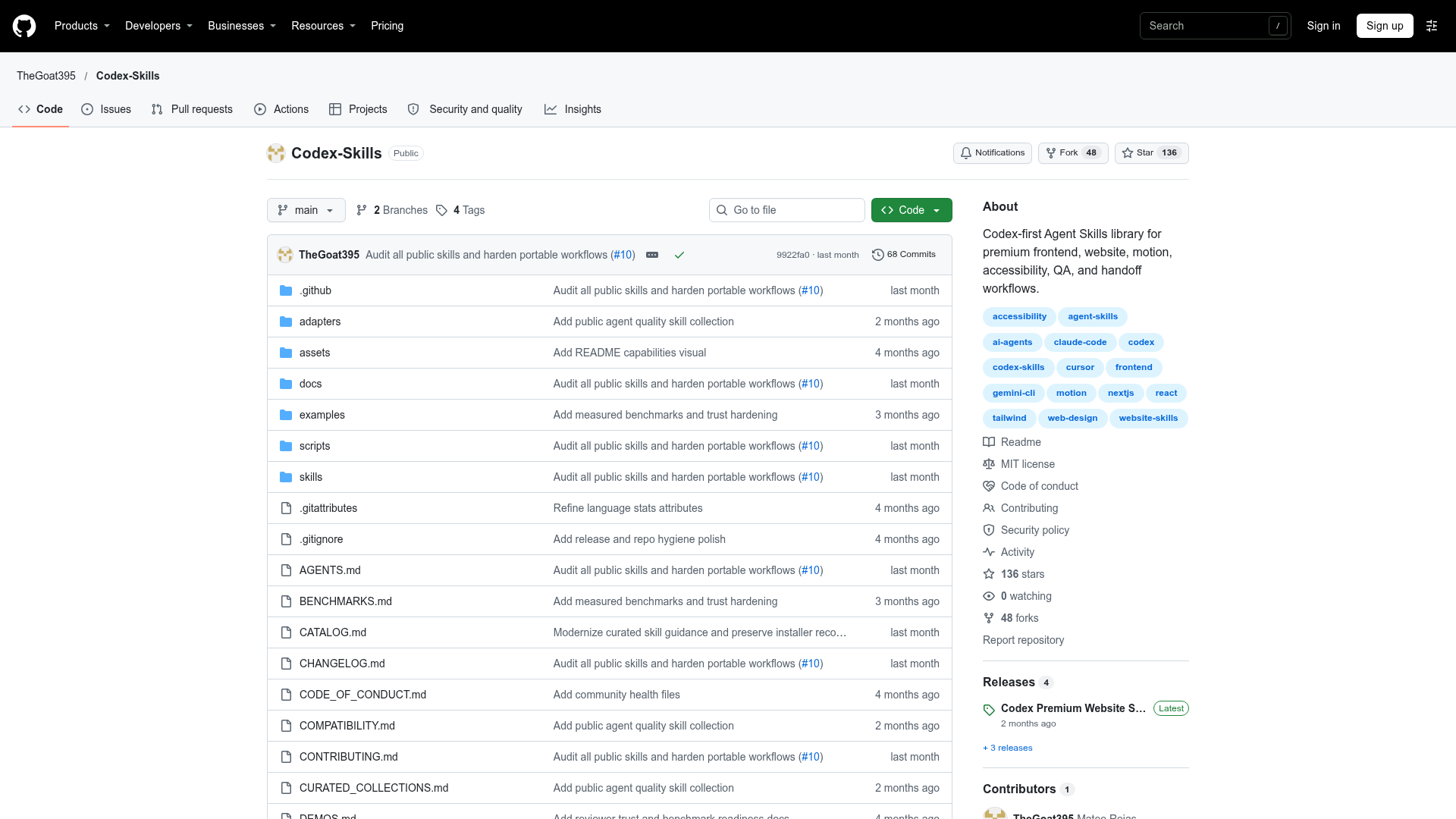The height and width of the screenshot is (819, 1456).
Task: Focus the 'Go to file' search field
Action: [787, 210]
